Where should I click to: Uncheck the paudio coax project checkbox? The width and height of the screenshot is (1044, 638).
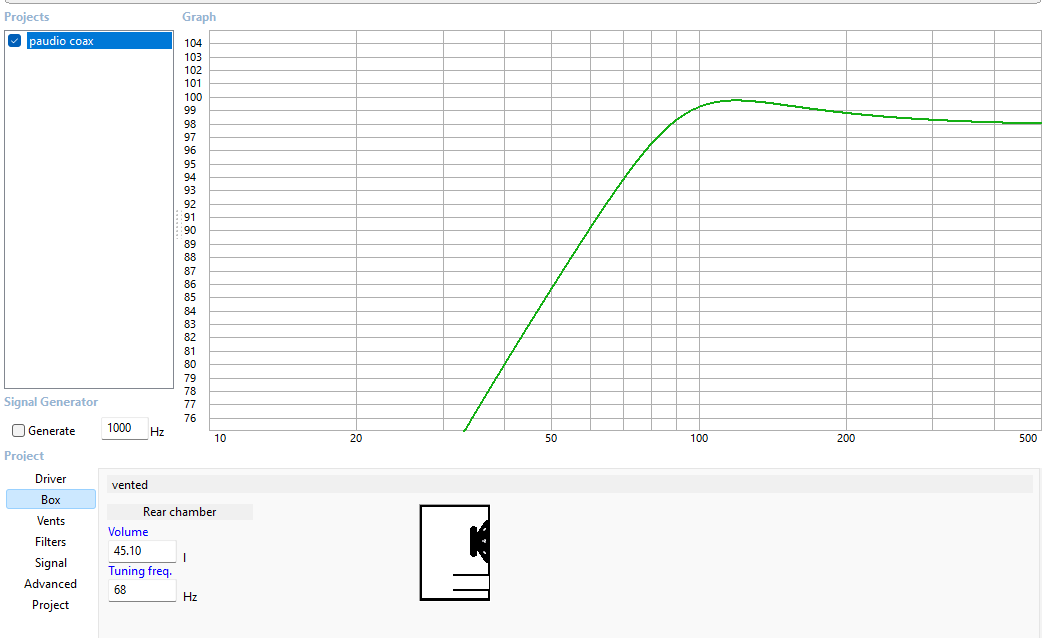click(x=15, y=41)
